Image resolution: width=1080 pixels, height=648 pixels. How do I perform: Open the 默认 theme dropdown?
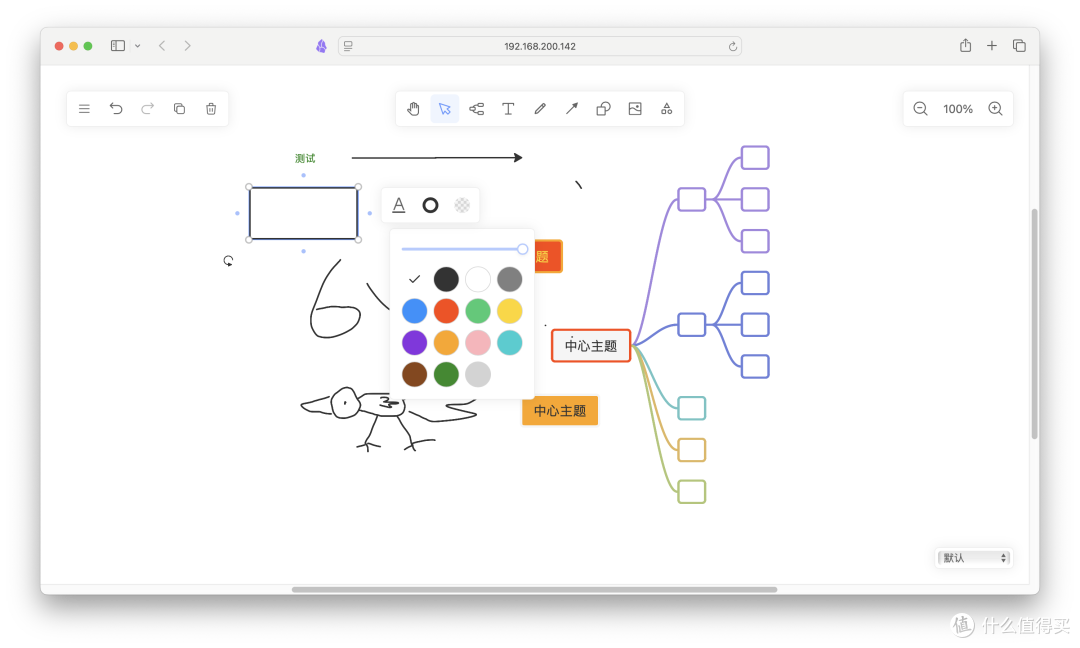click(x=973, y=558)
